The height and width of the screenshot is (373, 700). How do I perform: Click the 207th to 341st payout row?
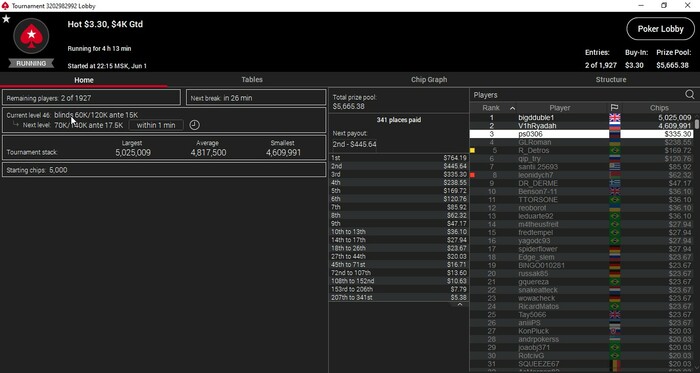(x=399, y=297)
